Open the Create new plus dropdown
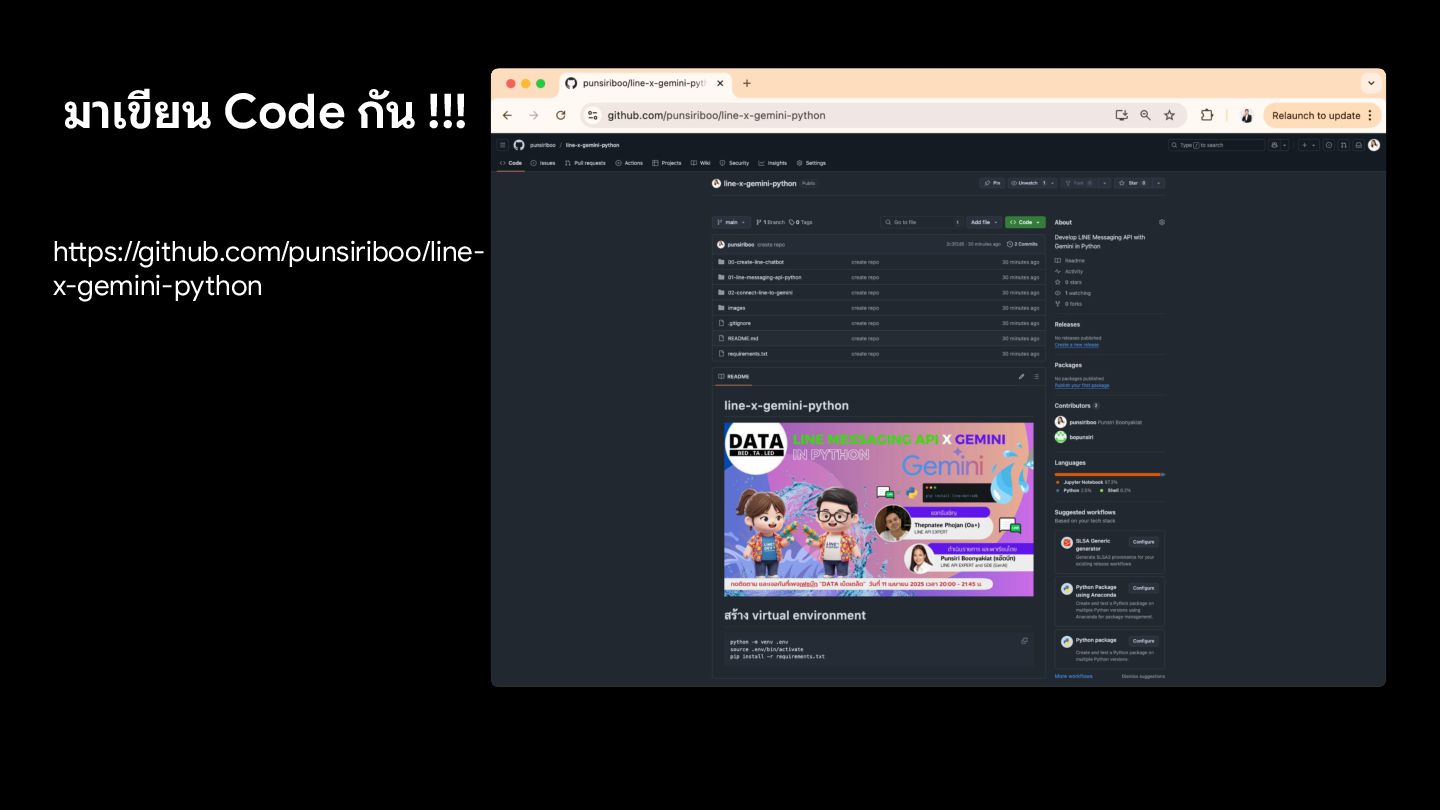 [x=1308, y=145]
